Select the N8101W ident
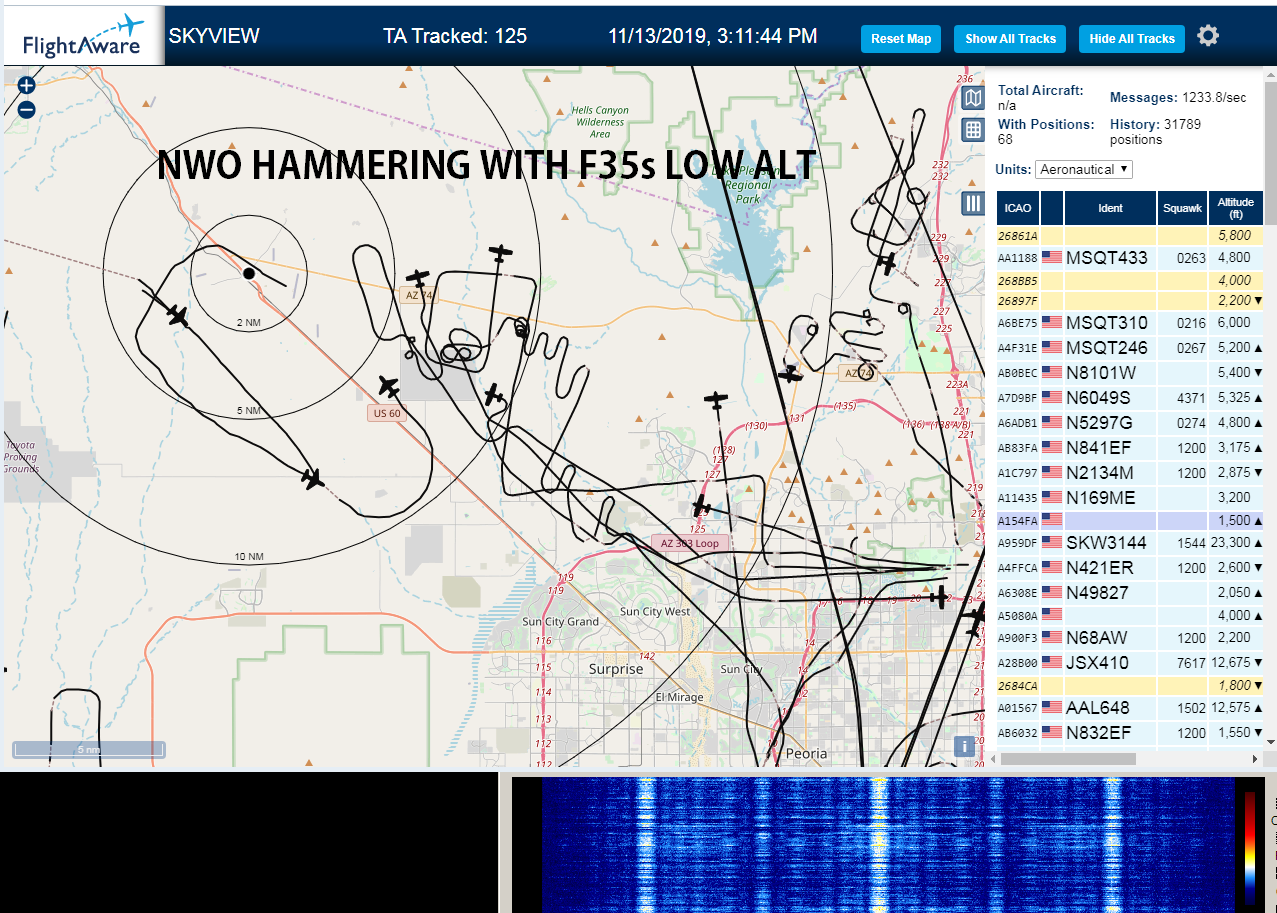This screenshot has width=1277, height=913. click(1101, 373)
